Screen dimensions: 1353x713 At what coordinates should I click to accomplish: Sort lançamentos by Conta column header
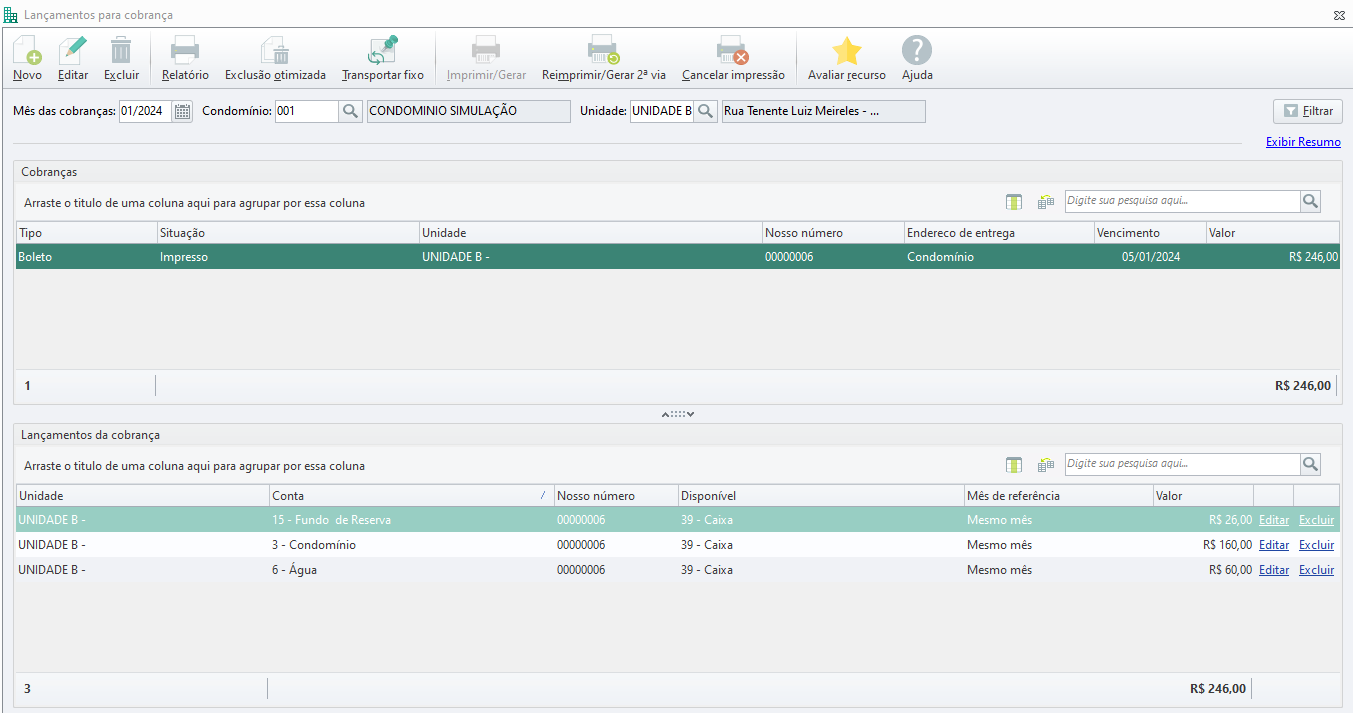coord(411,496)
